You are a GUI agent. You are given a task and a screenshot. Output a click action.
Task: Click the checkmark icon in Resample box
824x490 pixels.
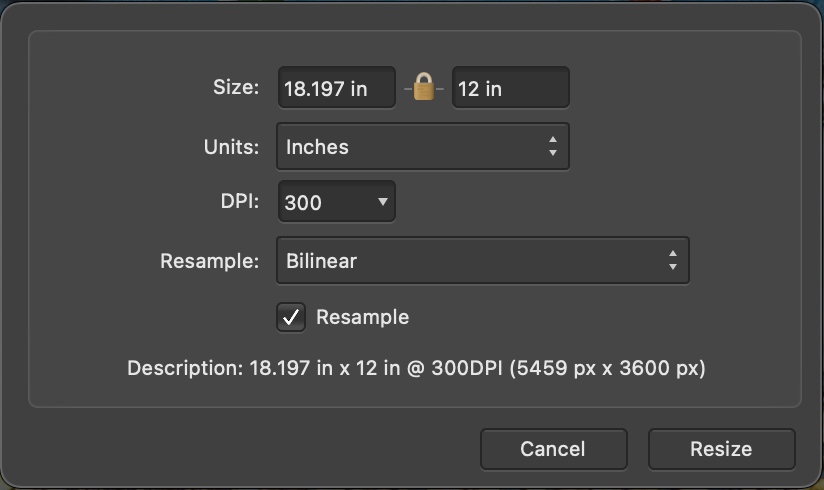point(291,317)
